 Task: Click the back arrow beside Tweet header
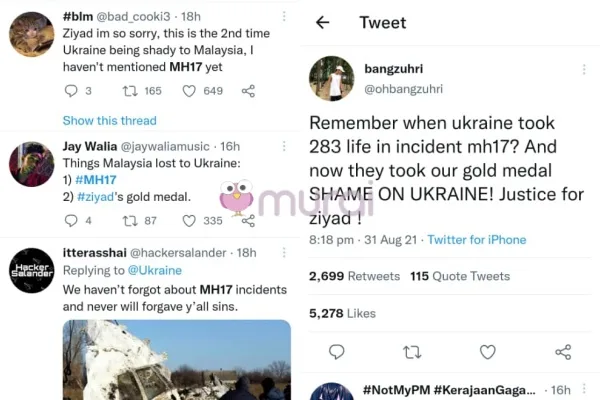[x=322, y=23]
